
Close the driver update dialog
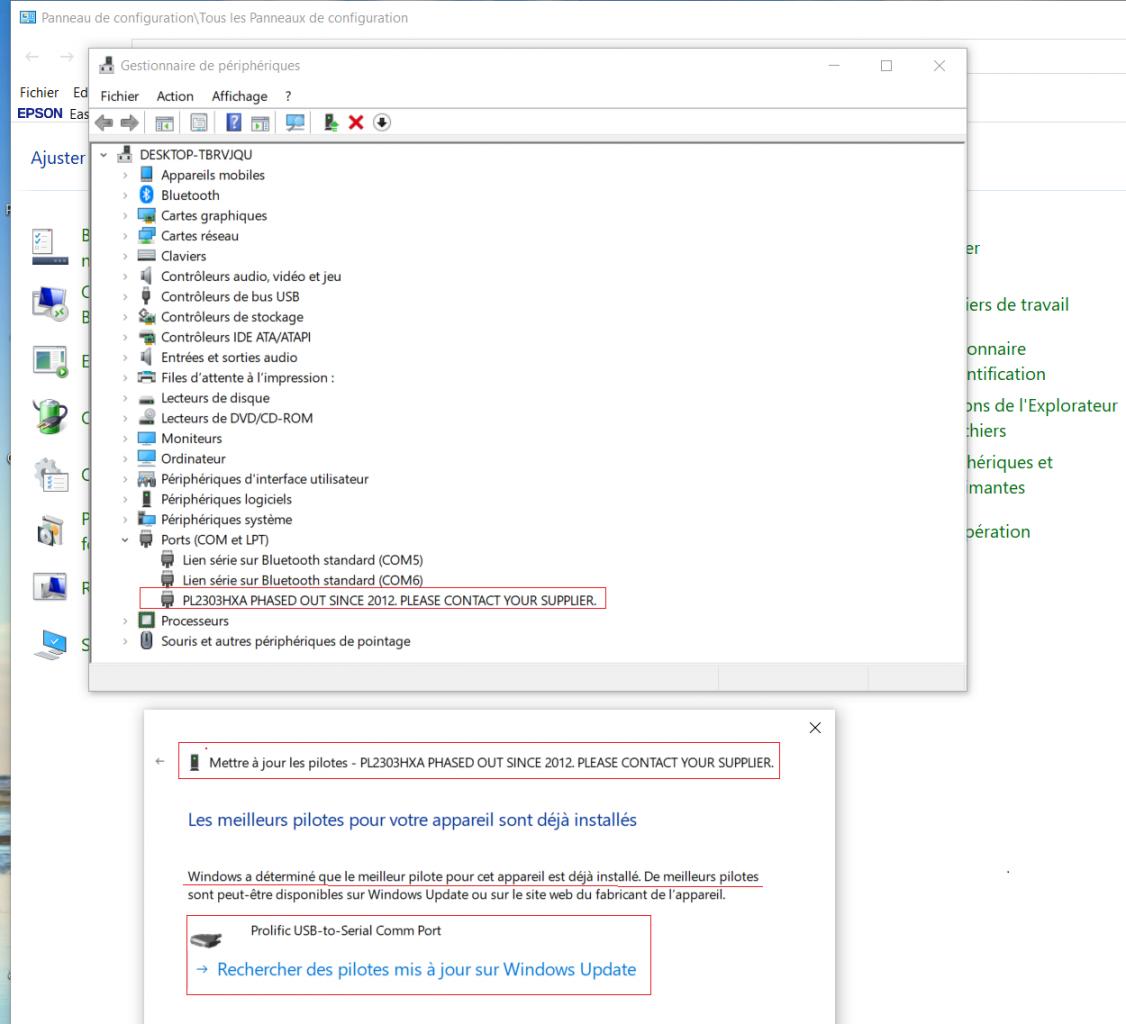[x=815, y=727]
